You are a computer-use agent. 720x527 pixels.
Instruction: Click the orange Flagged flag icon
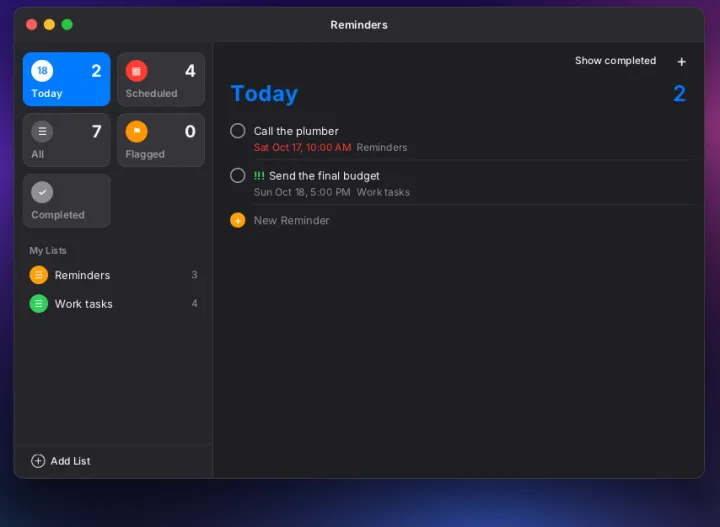tap(136, 132)
